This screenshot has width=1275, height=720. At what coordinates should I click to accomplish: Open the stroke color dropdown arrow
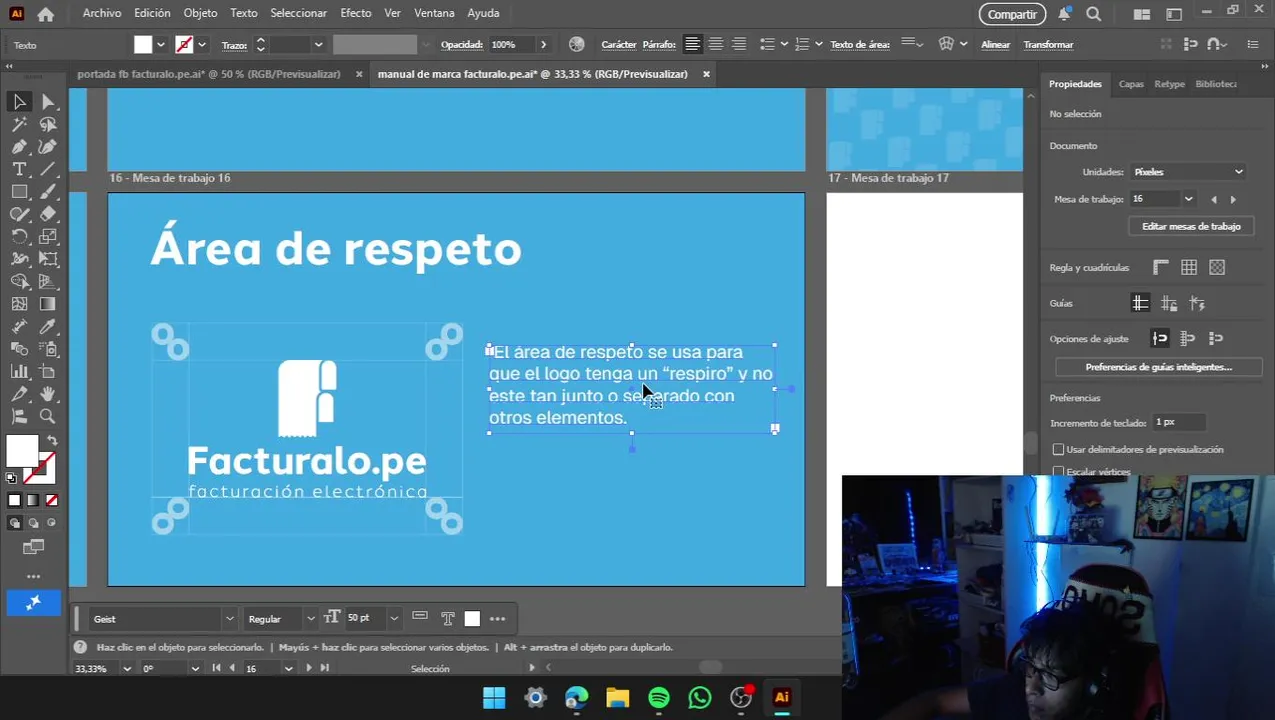(x=202, y=44)
